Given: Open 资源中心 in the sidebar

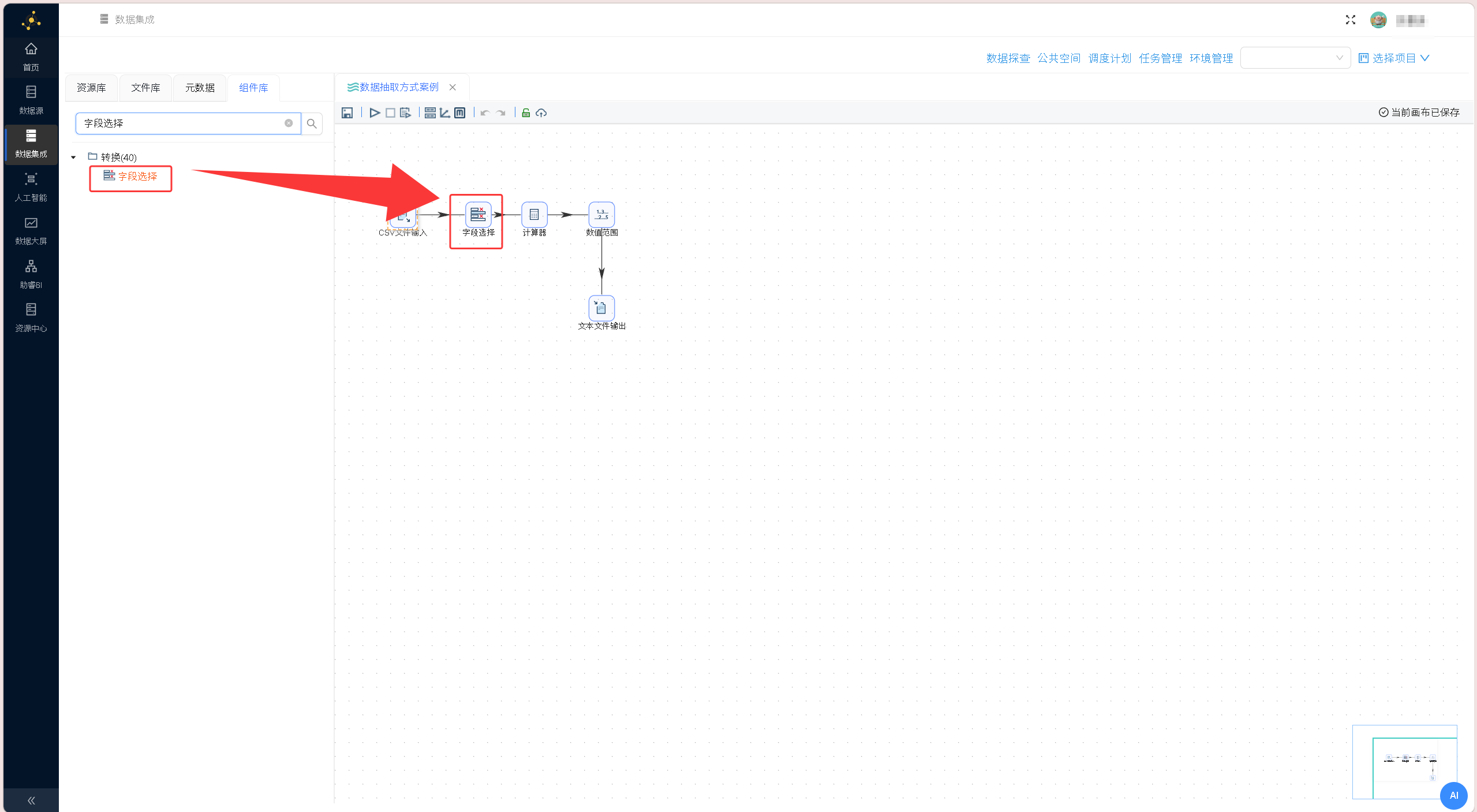Looking at the screenshot, I should click(x=31, y=318).
